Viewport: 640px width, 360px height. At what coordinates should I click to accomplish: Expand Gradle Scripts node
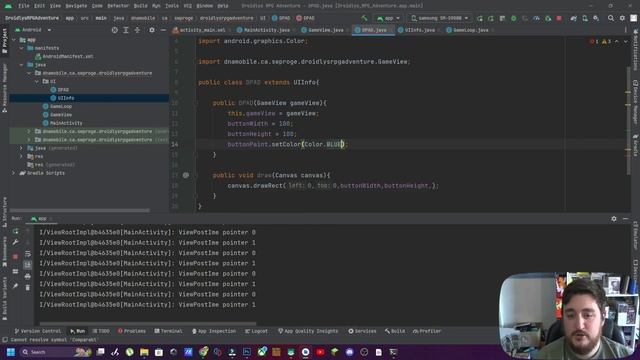tap(14, 173)
